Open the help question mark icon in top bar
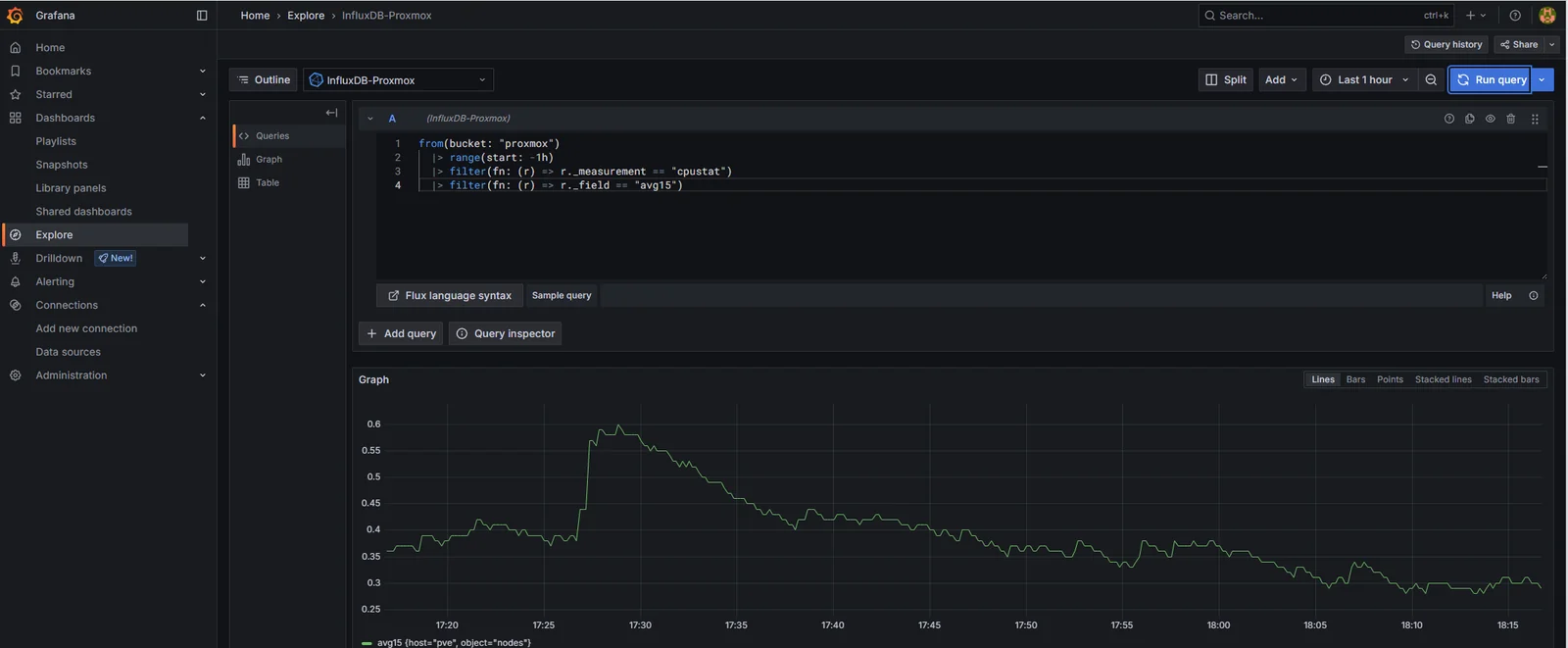1568x648 pixels. (x=1515, y=16)
